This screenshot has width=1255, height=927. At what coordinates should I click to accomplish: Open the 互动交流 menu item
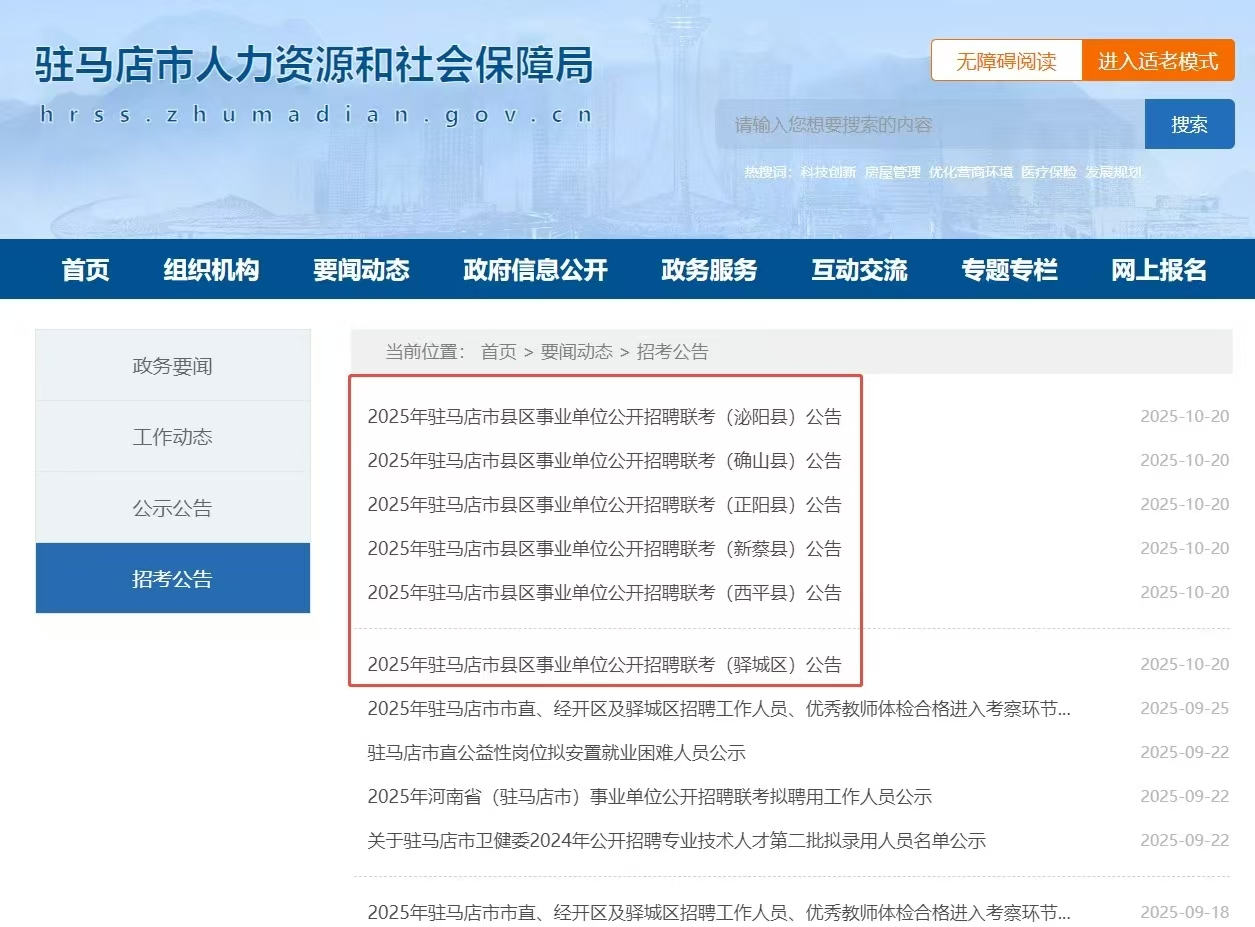(860, 269)
